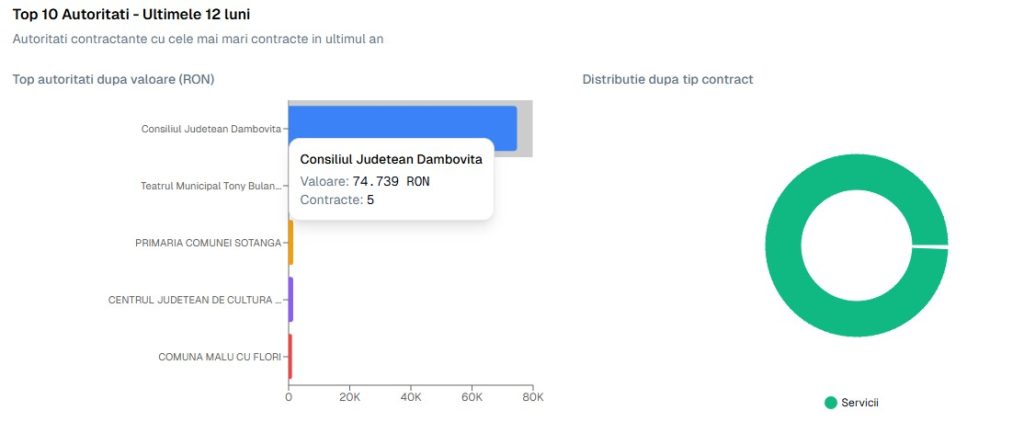This screenshot has height=422, width=1024.
Task: Select the red COMUNA MALU CU FLORI bar
Action: (290, 356)
